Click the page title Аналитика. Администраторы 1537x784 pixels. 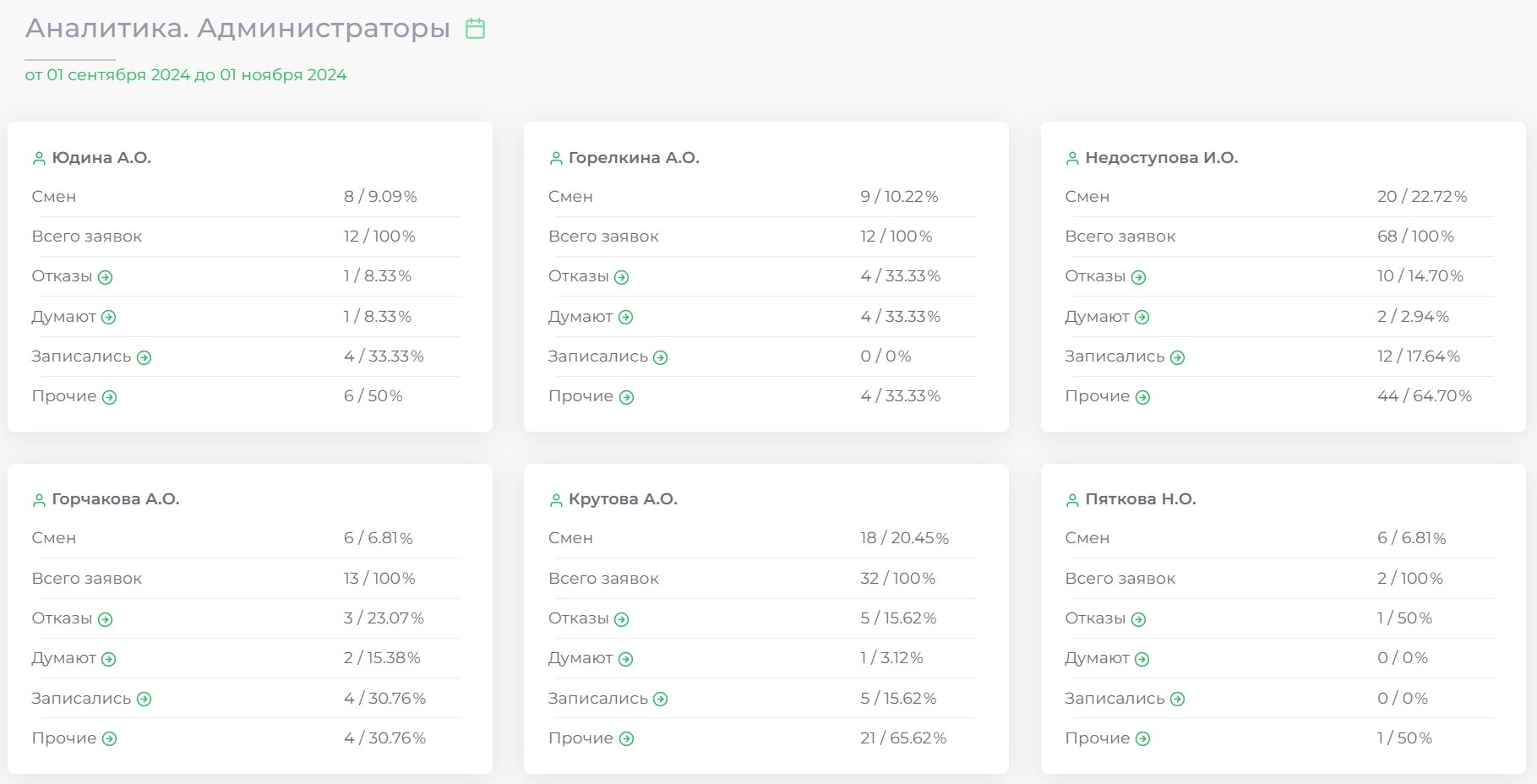coord(237,28)
